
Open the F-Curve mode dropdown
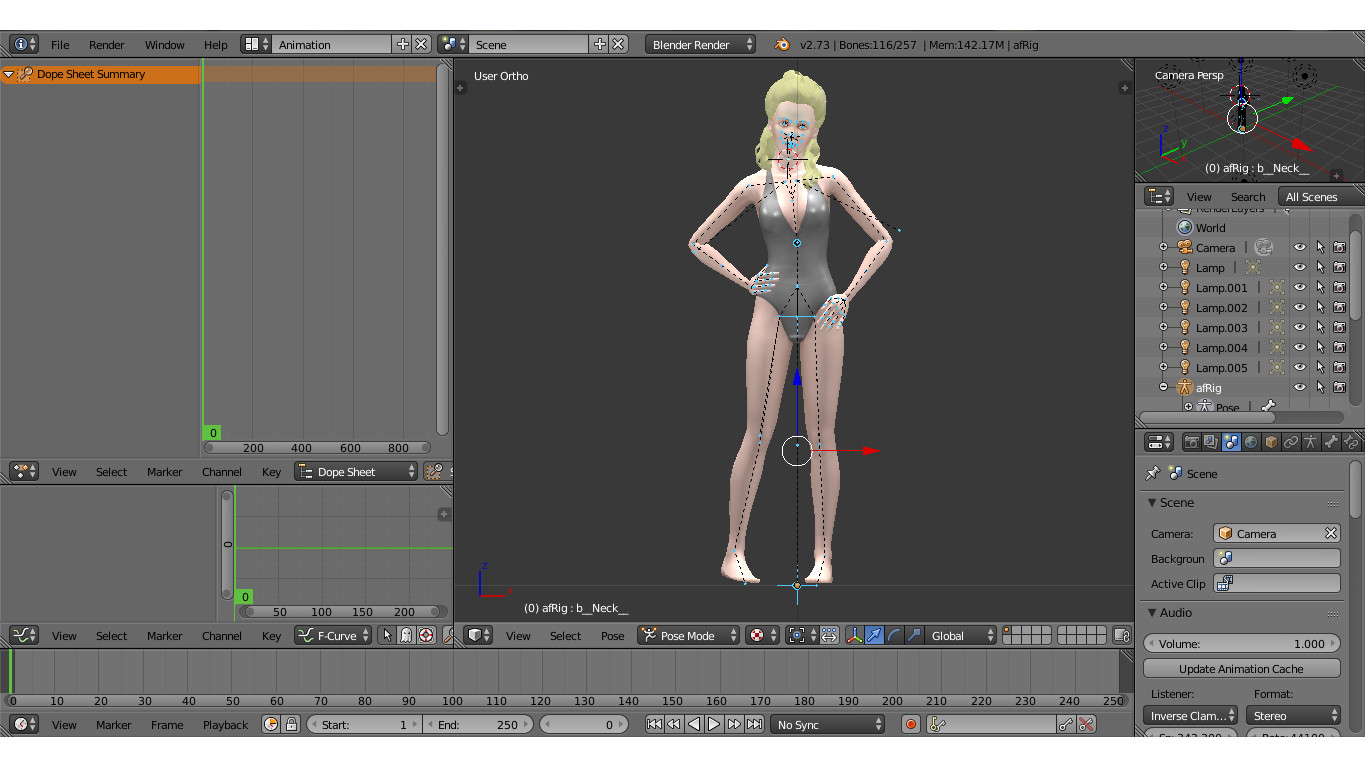pos(333,635)
